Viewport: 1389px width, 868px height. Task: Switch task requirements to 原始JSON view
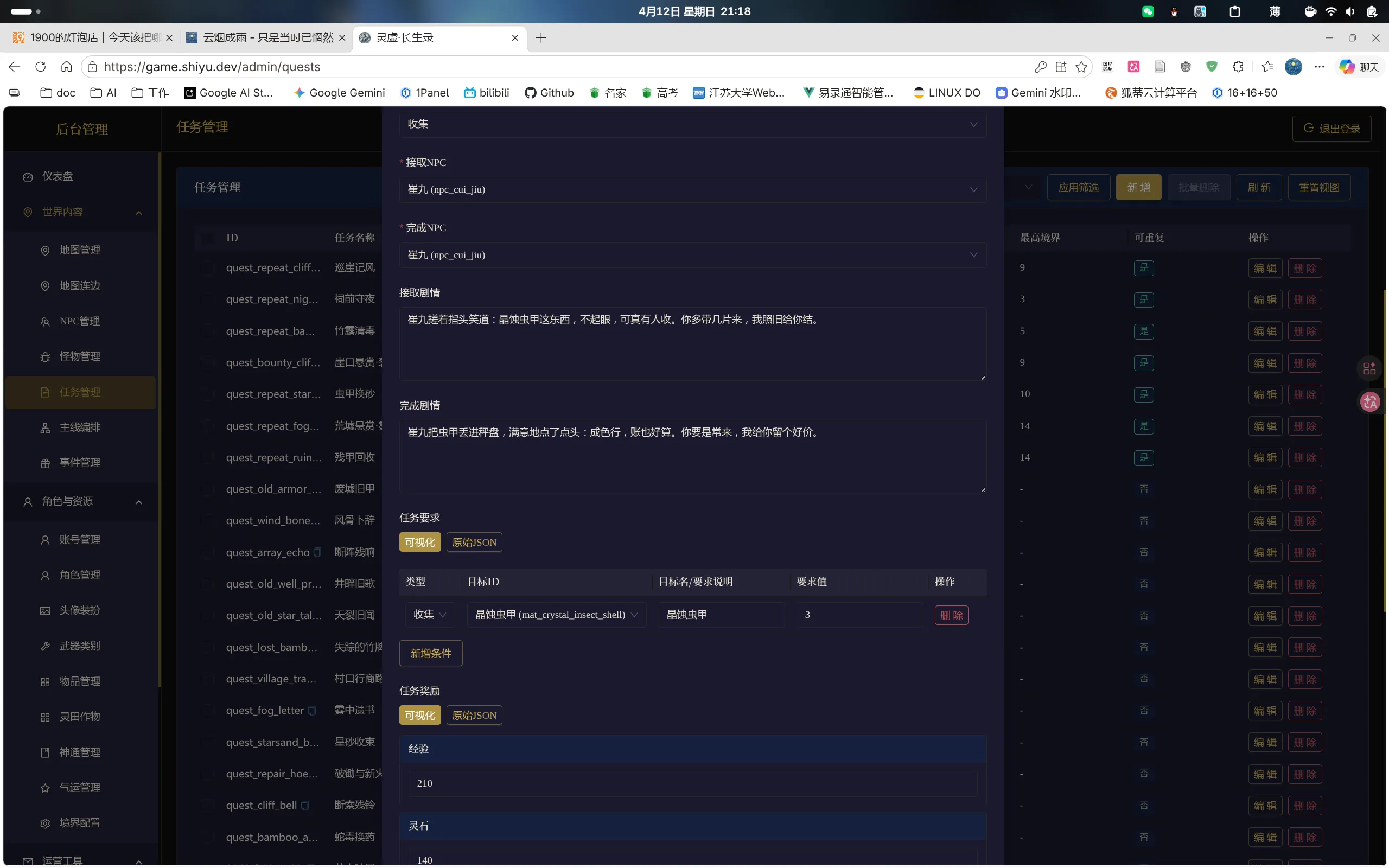pyautogui.click(x=474, y=542)
